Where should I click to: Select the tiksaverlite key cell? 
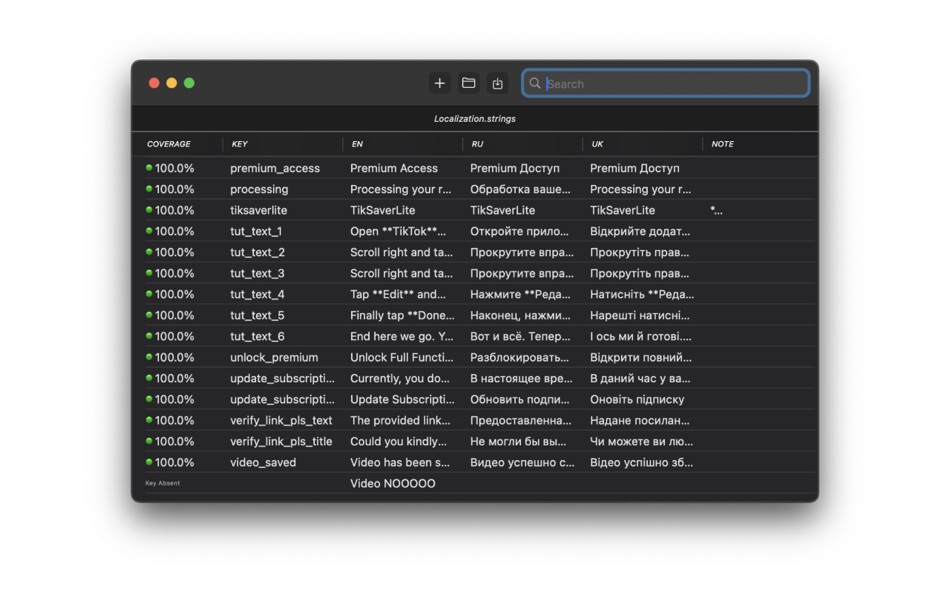(x=258, y=210)
